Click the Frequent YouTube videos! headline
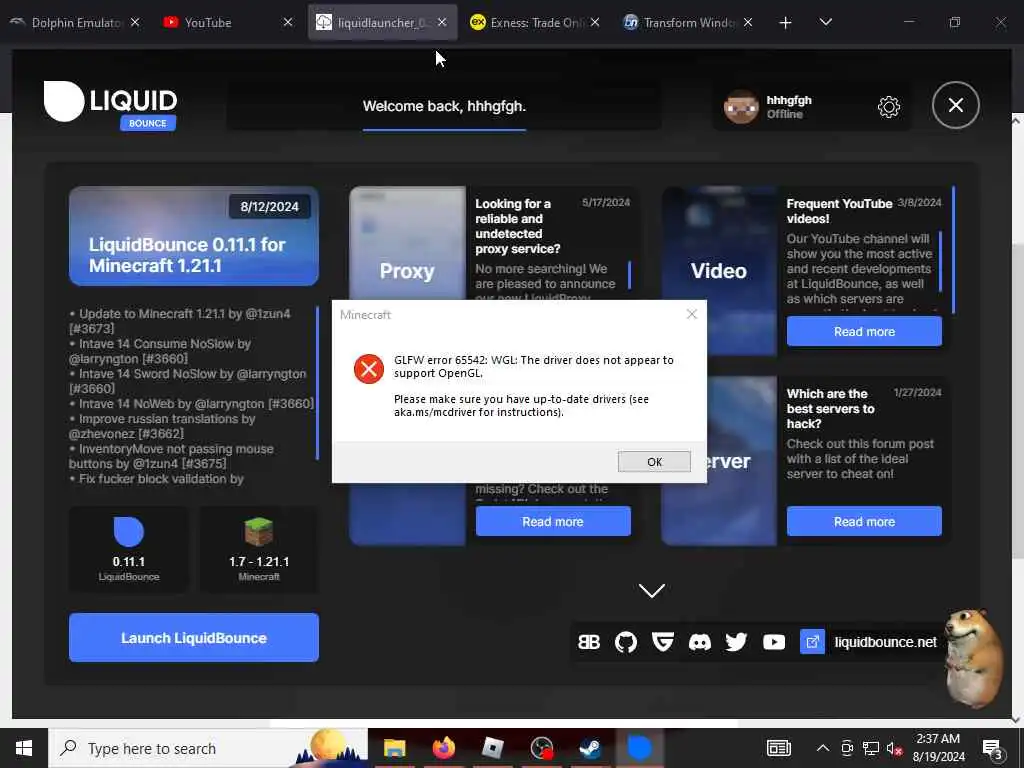 click(x=839, y=211)
